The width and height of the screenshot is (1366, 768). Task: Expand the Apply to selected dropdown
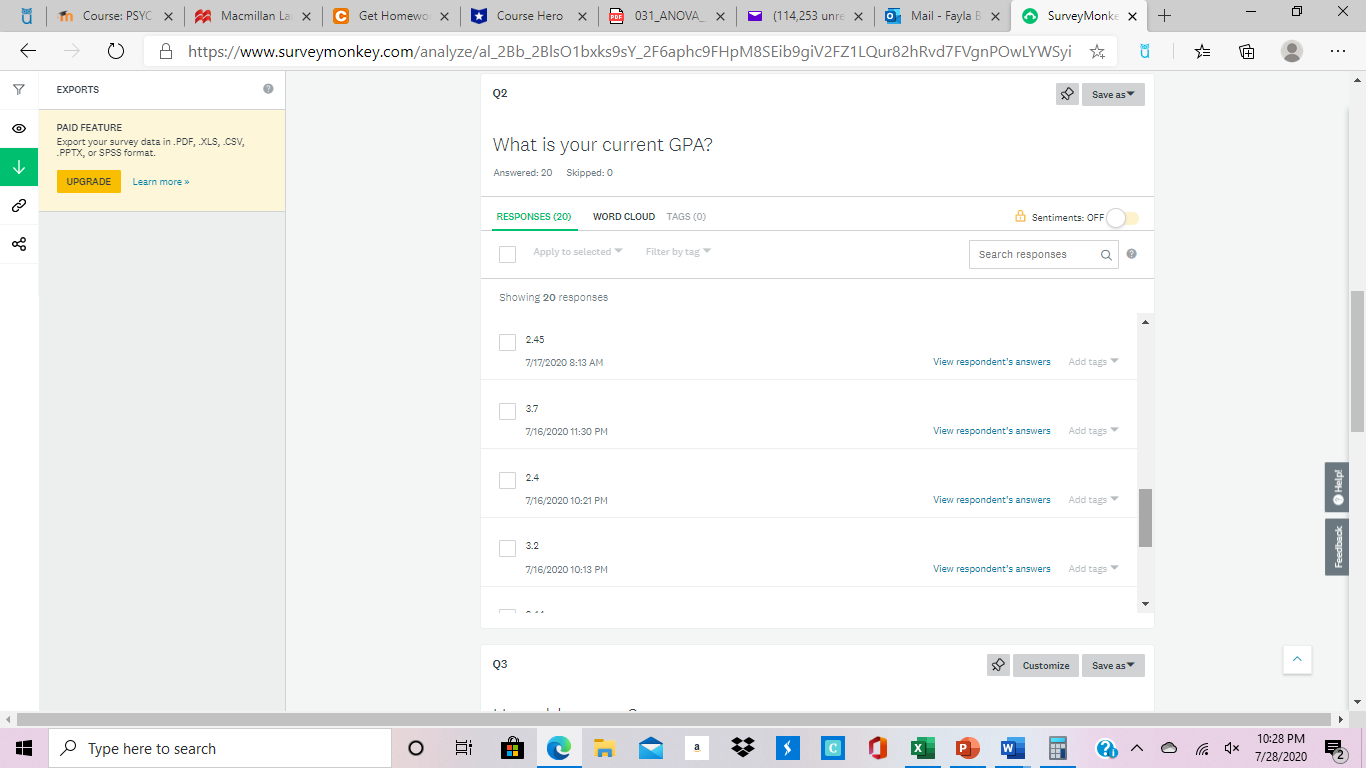(577, 252)
